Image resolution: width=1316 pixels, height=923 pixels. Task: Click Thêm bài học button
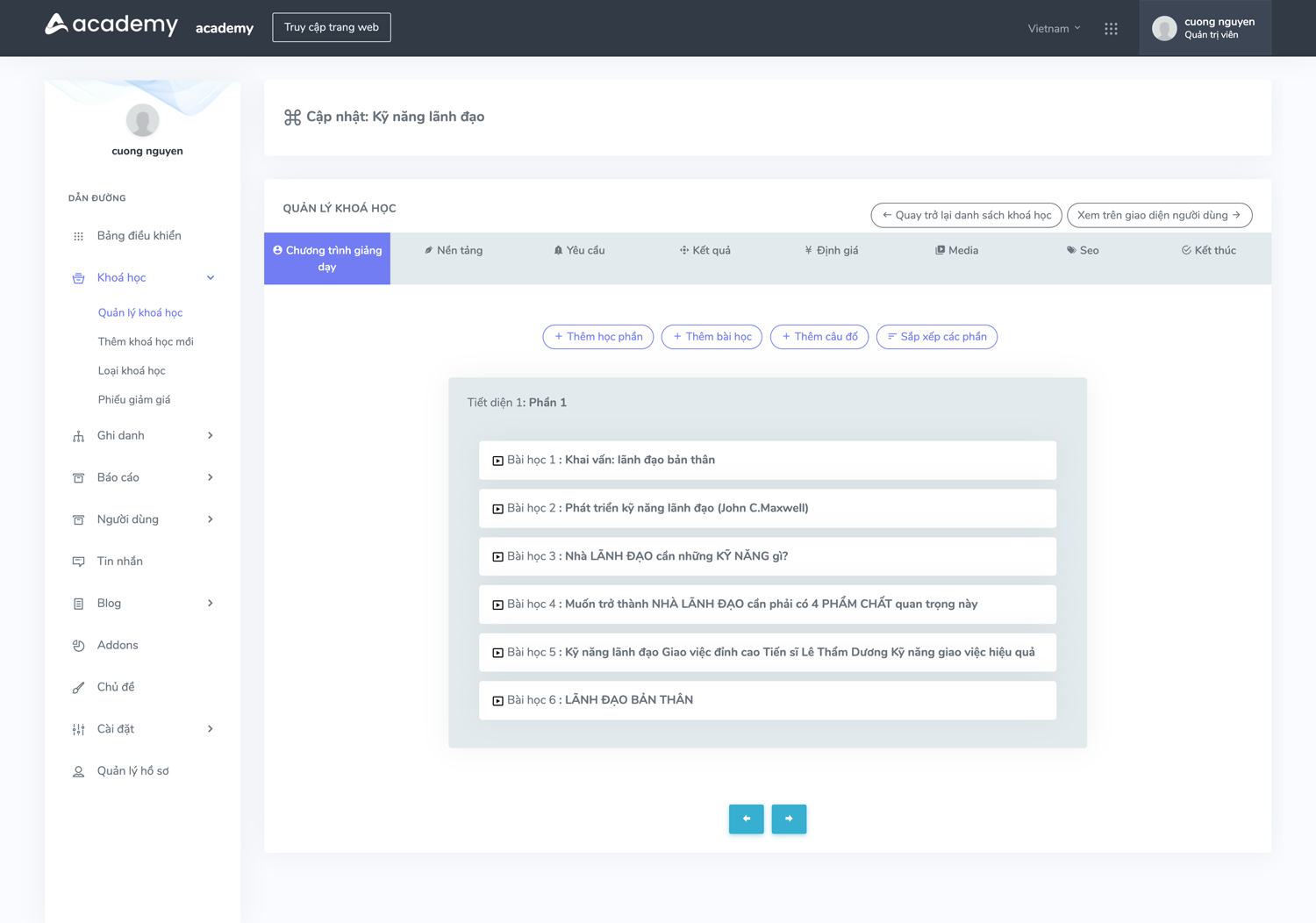pyautogui.click(x=712, y=337)
